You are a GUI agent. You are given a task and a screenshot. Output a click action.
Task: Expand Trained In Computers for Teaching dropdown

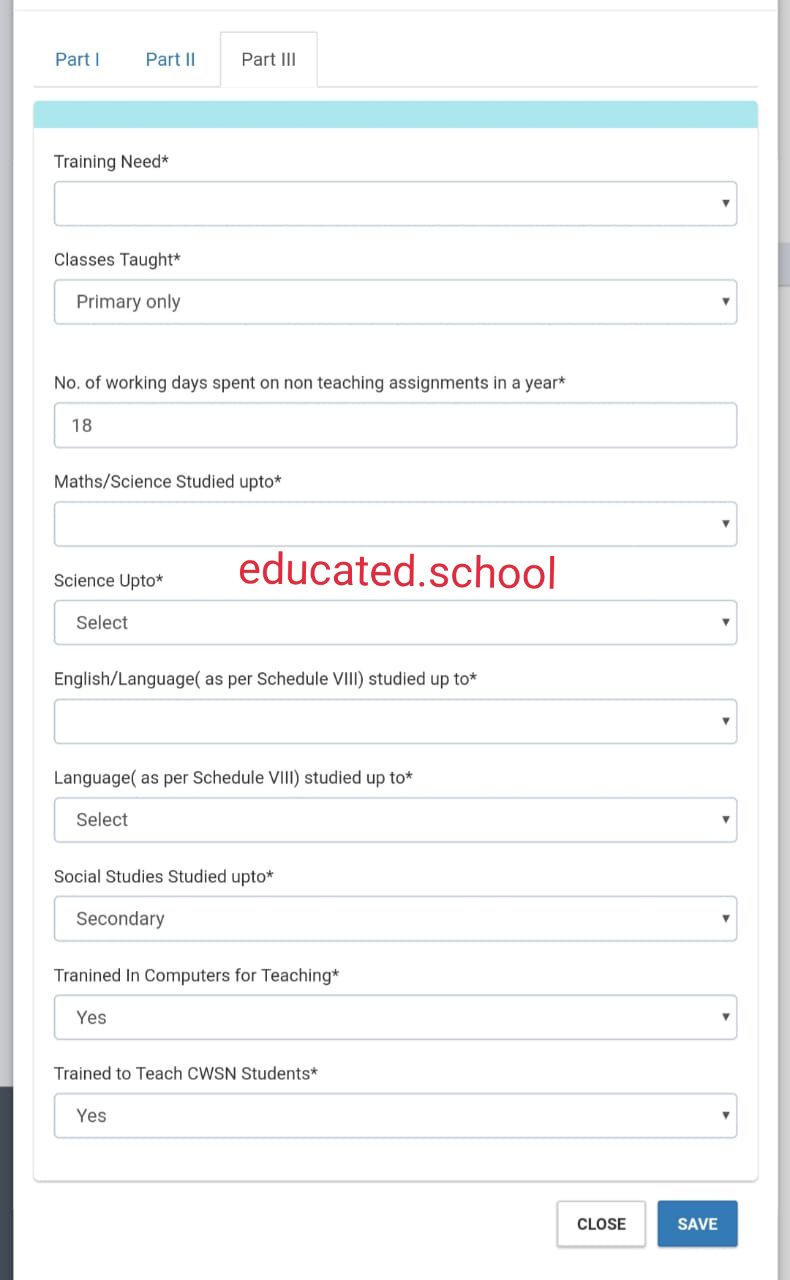pyautogui.click(x=395, y=1017)
